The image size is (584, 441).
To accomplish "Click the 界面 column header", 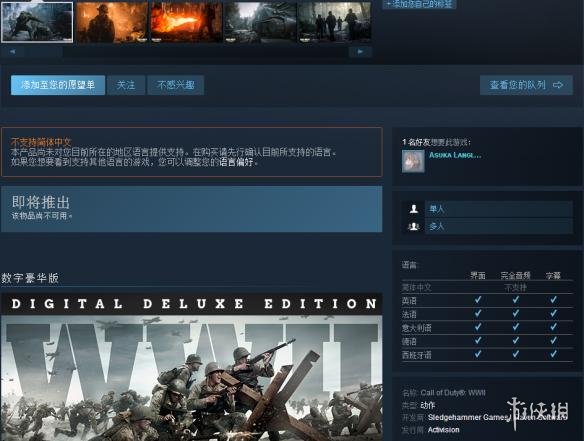I will click(x=478, y=276).
